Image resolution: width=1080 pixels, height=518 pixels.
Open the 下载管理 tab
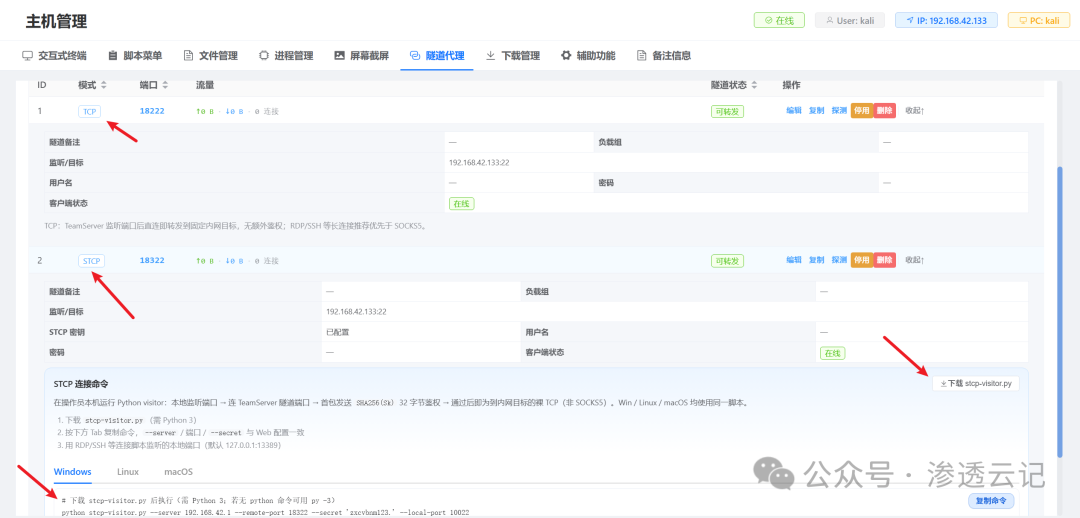(x=512, y=56)
